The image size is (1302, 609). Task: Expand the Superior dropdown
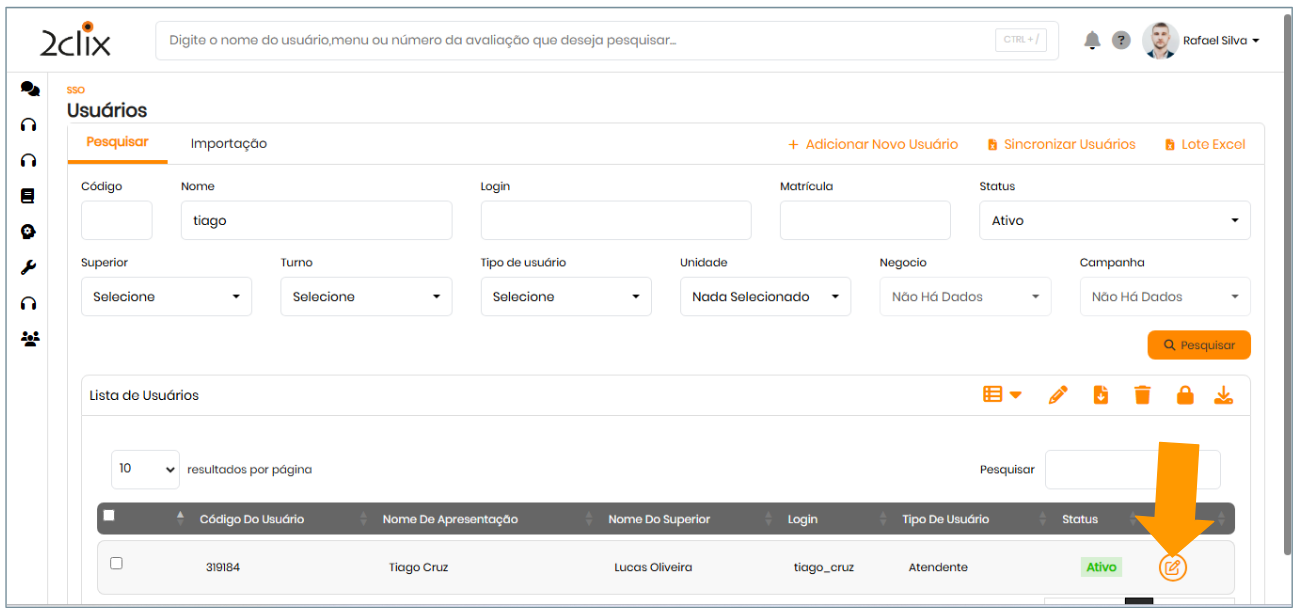(166, 297)
